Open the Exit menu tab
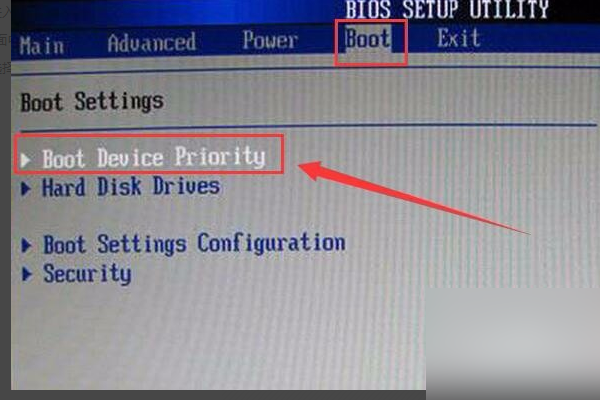The width and height of the screenshot is (600, 400). point(458,38)
